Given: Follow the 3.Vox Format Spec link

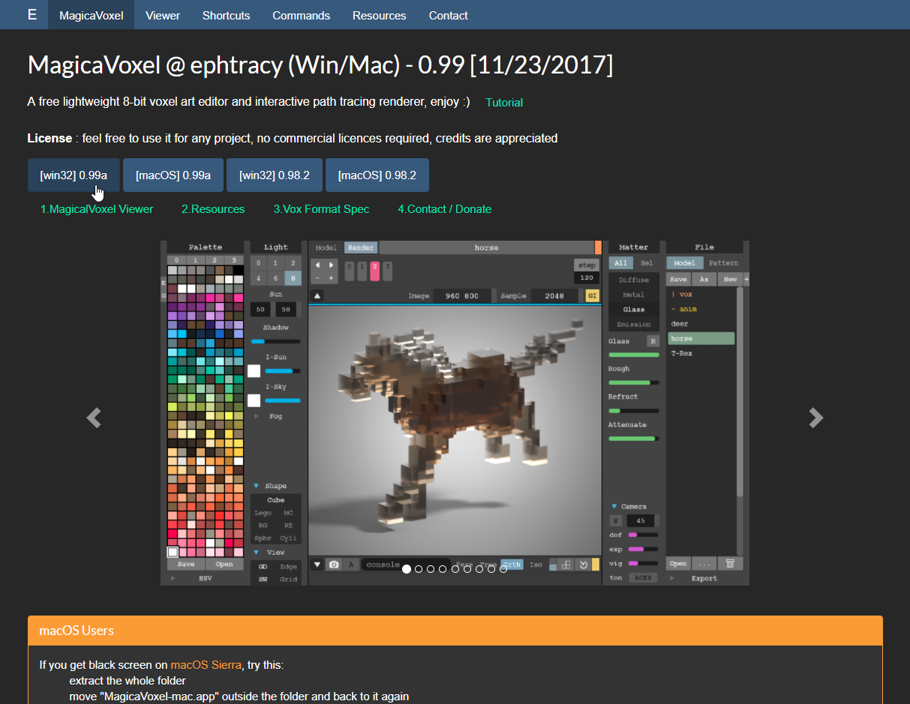Looking at the screenshot, I should point(321,209).
